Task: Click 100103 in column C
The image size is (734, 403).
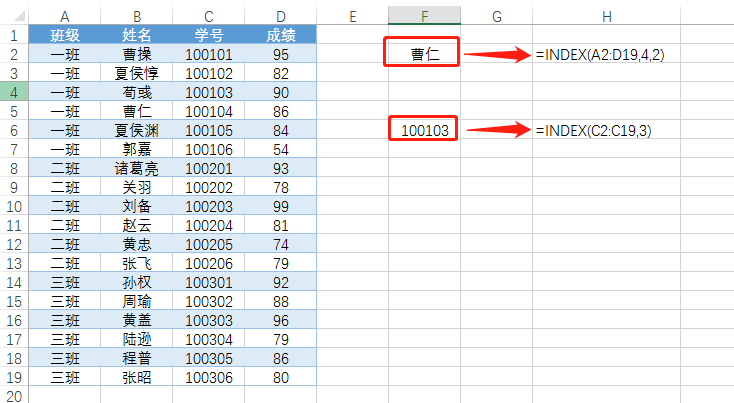Action: [208, 92]
